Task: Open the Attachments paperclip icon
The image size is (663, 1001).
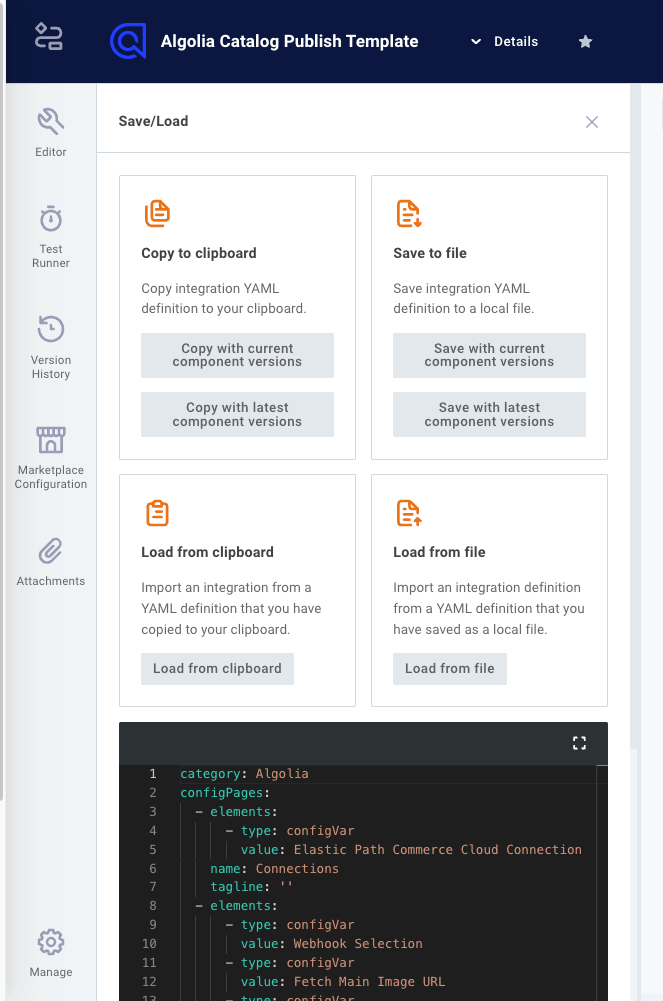Action: point(50,551)
